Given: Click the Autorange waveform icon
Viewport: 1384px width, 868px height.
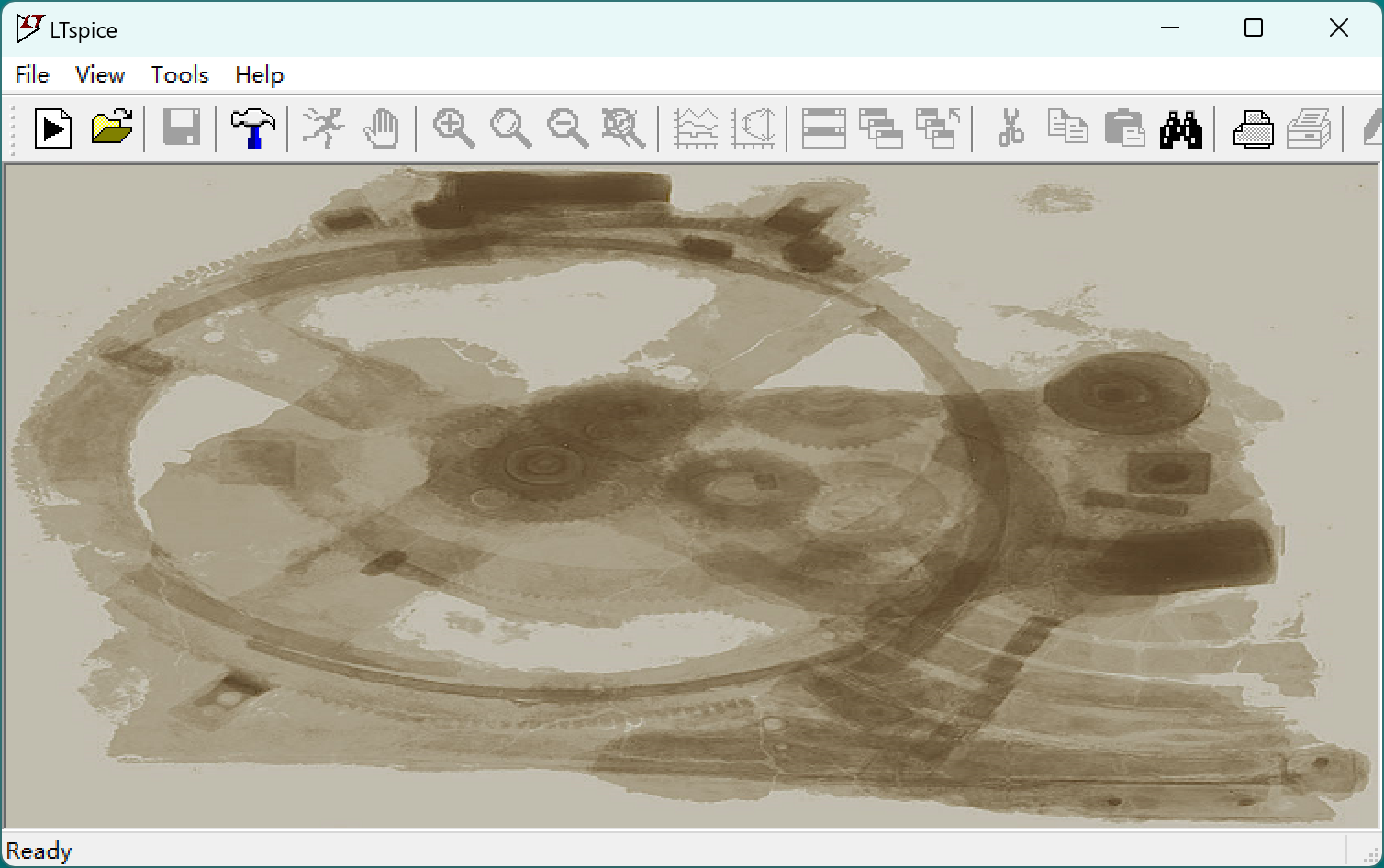Looking at the screenshot, I should (x=696, y=128).
